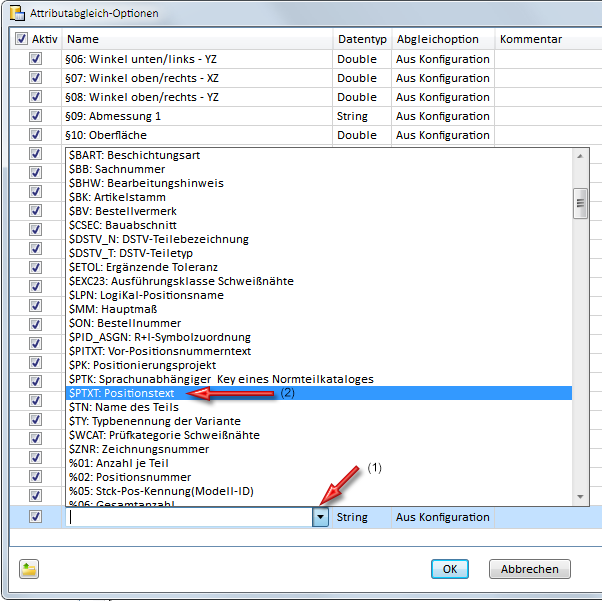Toggle the Aktiv checkbox in the highlighted bottom row
The image size is (602, 601).
point(35,517)
